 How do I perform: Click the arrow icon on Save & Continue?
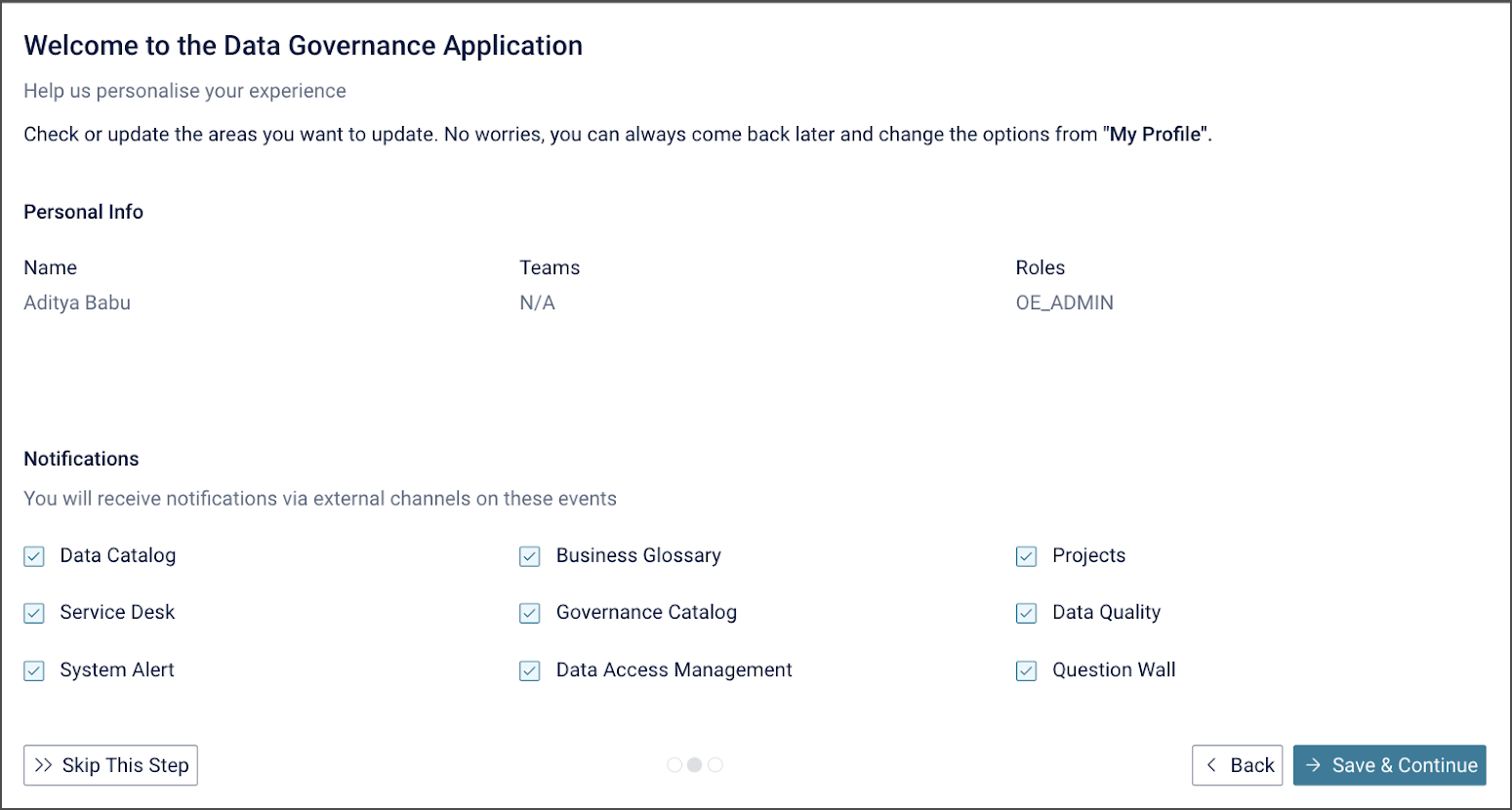click(1314, 765)
